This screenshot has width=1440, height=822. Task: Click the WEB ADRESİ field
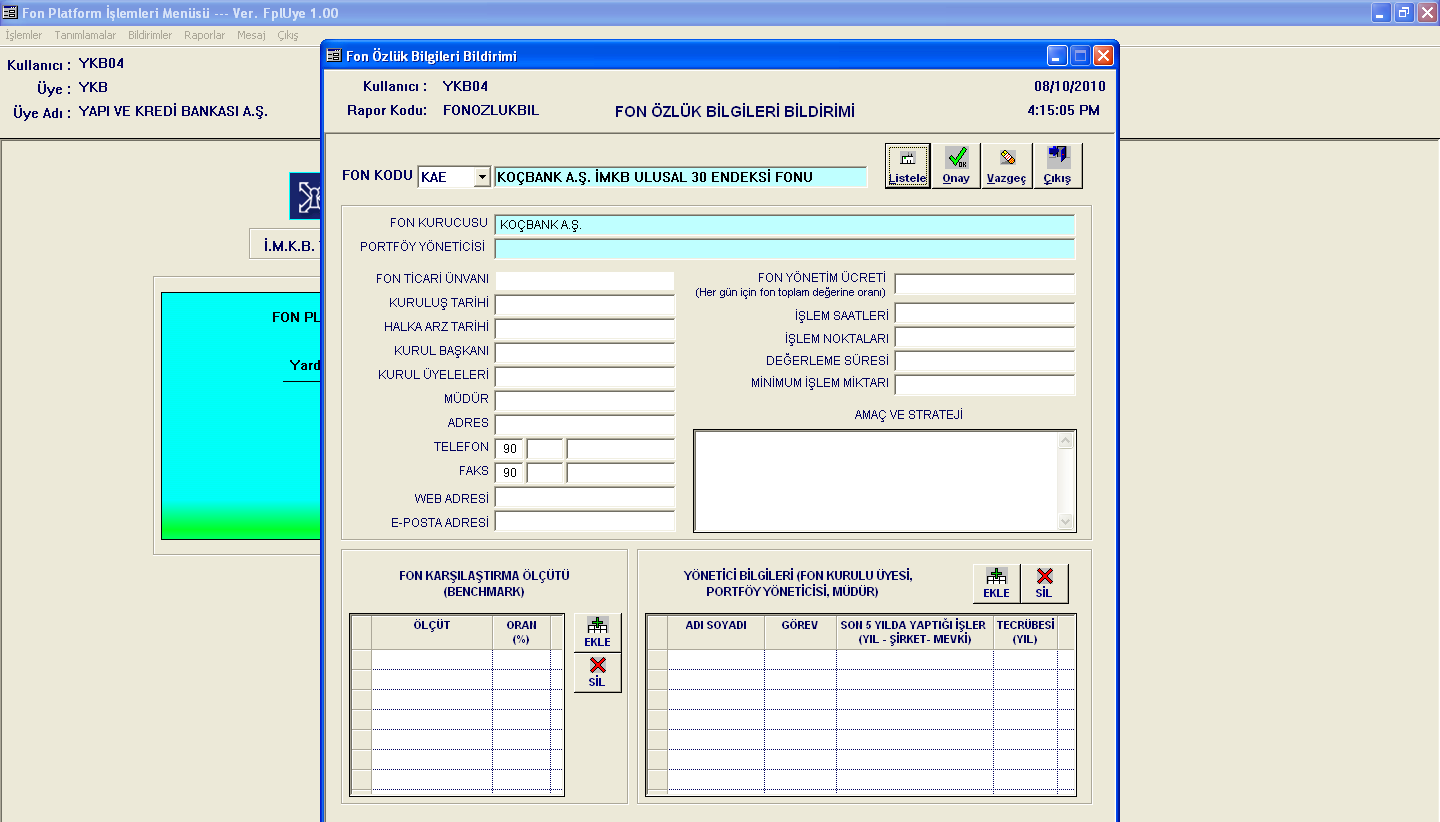tap(585, 497)
